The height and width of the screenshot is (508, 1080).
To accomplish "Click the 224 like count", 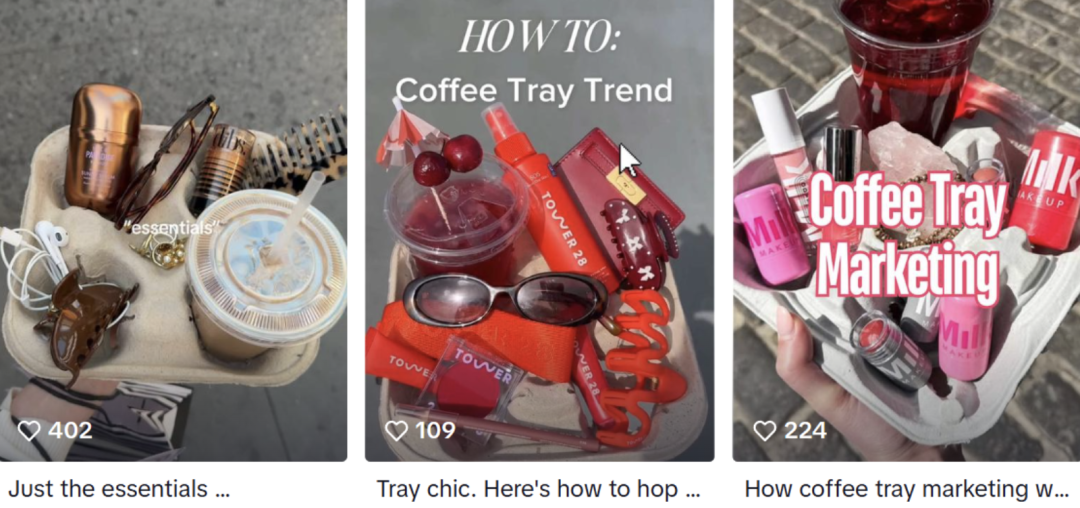I will pyautogui.click(x=805, y=431).
